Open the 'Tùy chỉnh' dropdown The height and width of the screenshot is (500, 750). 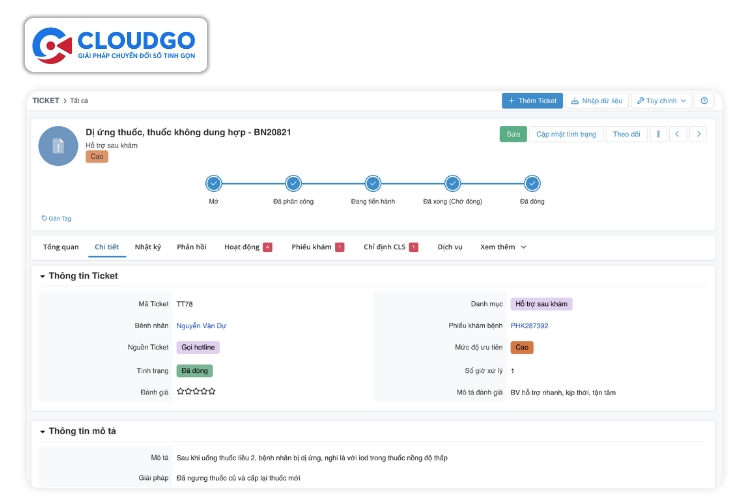(661, 101)
